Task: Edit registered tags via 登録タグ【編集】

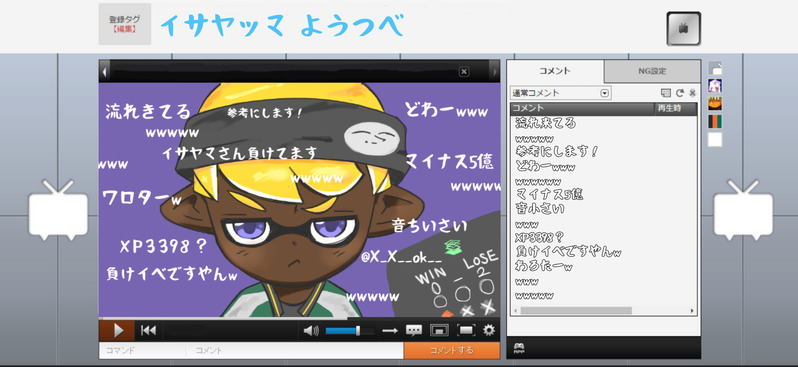Action: pos(125,24)
